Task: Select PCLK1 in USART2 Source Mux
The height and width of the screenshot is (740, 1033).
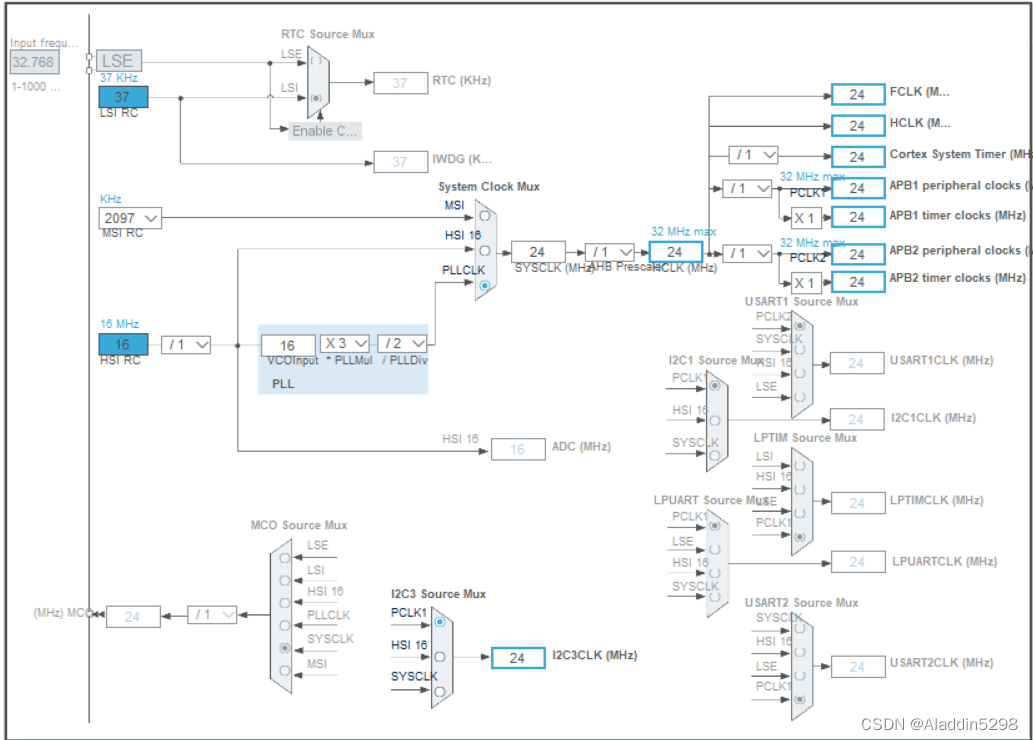Action: point(800,699)
